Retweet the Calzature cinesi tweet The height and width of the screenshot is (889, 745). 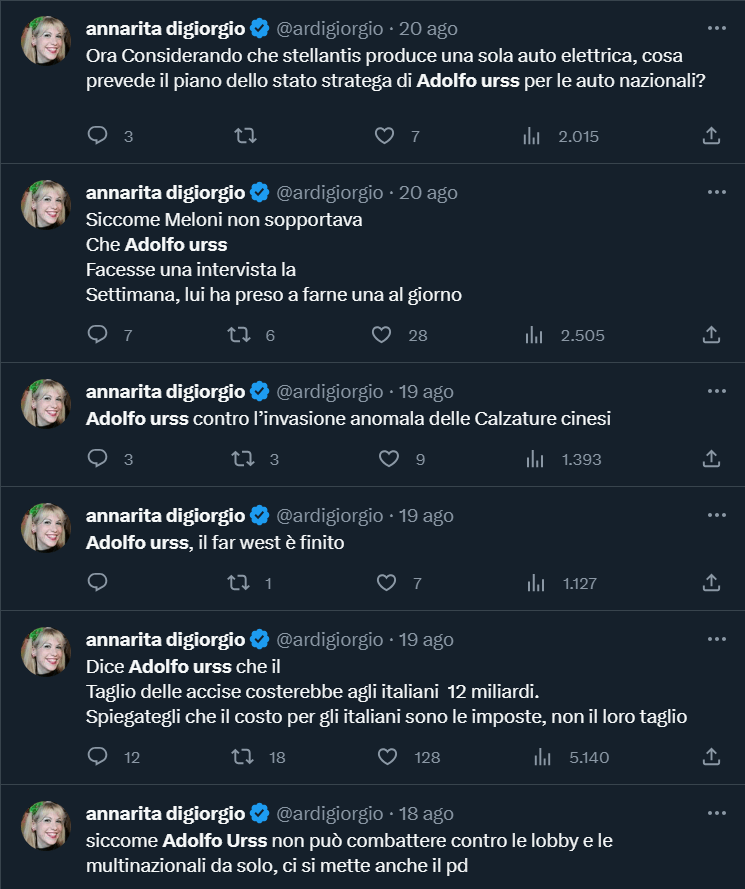[243, 459]
